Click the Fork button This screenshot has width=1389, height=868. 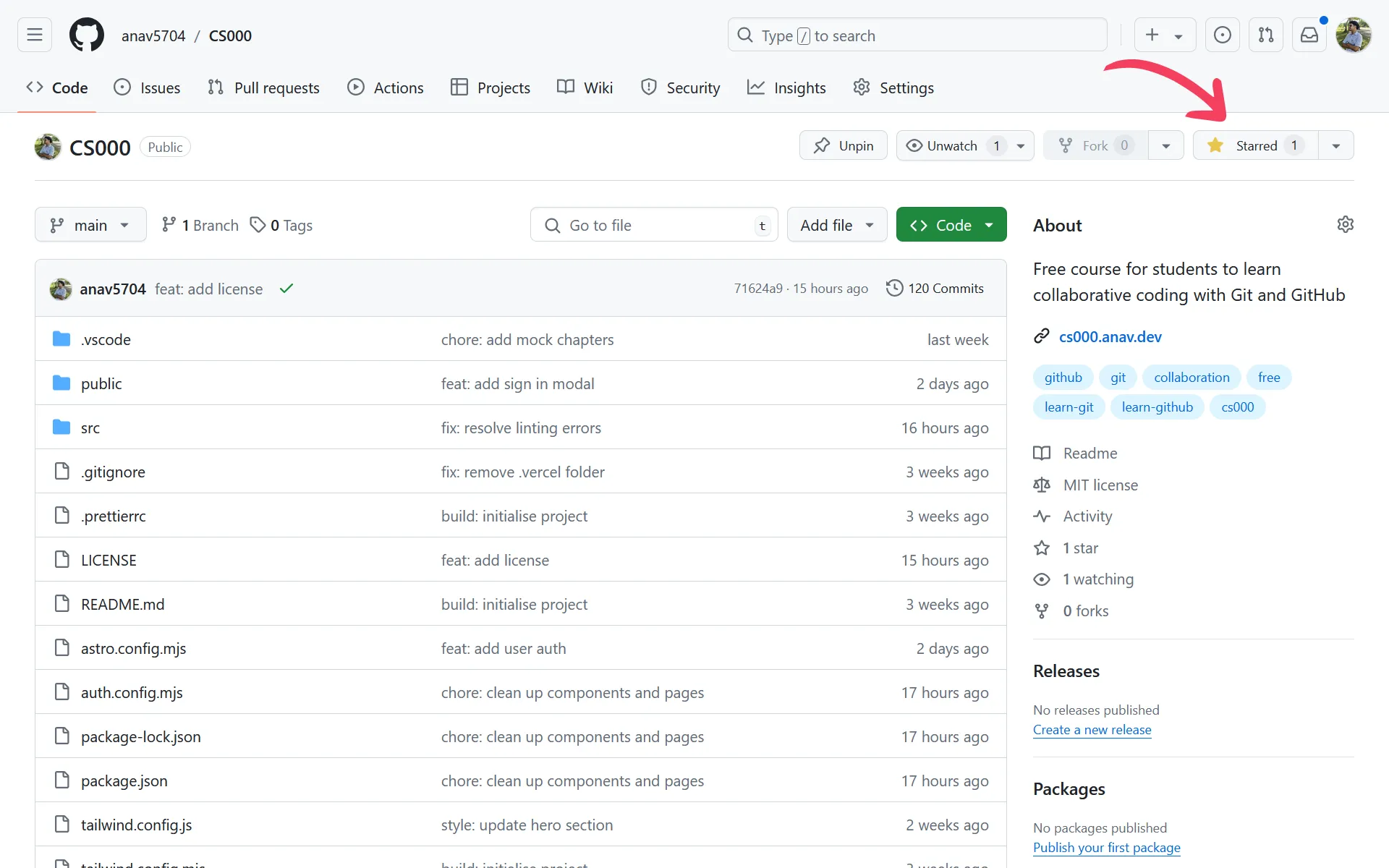point(1095,145)
